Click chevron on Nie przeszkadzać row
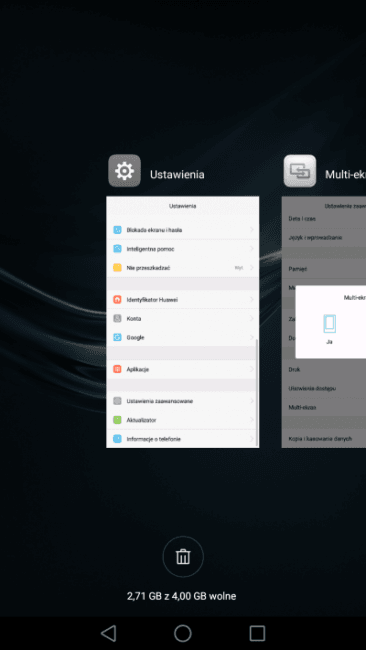This screenshot has height=650, width=366. coord(252,268)
